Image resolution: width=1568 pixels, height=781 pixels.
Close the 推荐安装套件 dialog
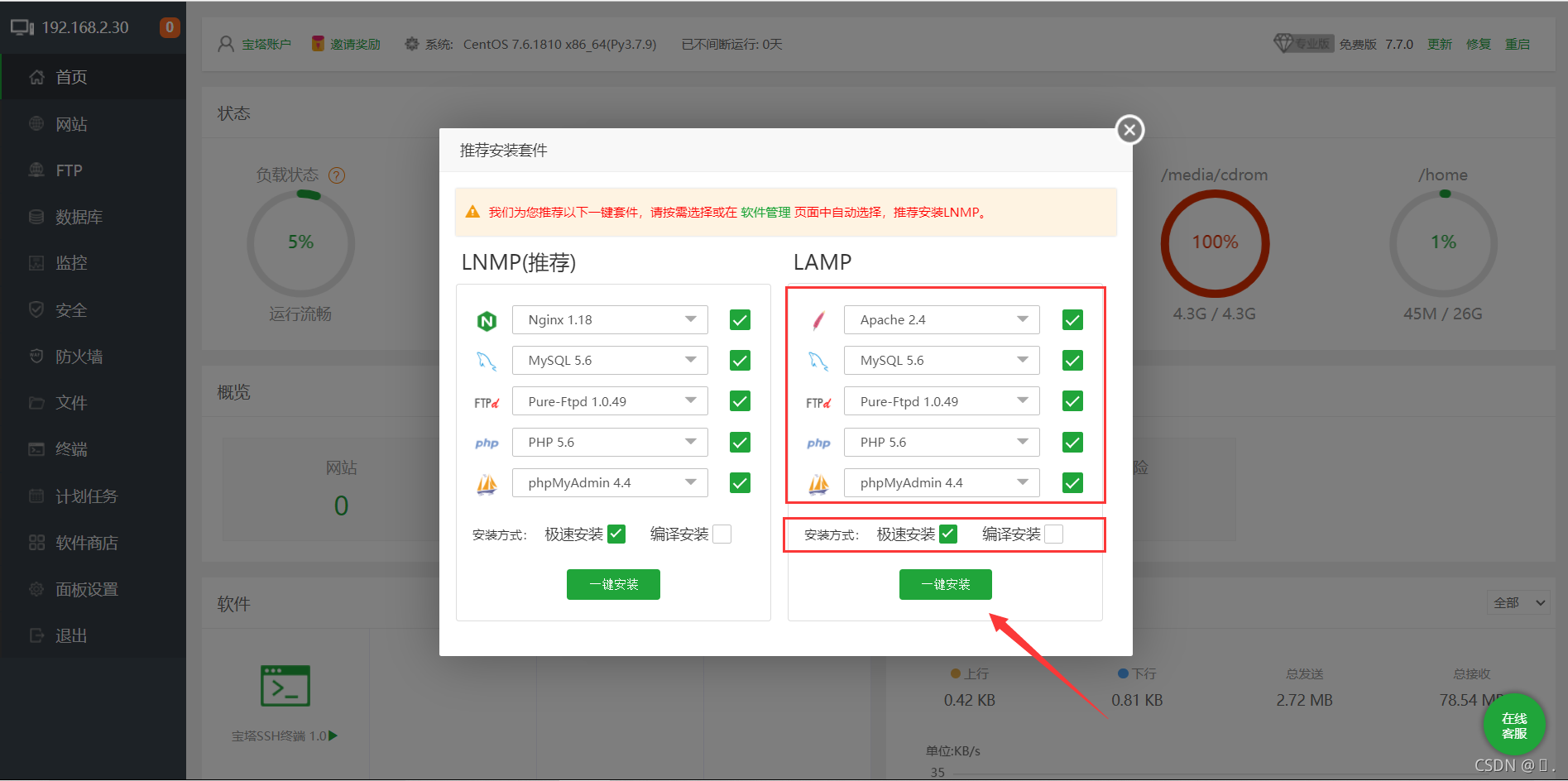(1129, 130)
